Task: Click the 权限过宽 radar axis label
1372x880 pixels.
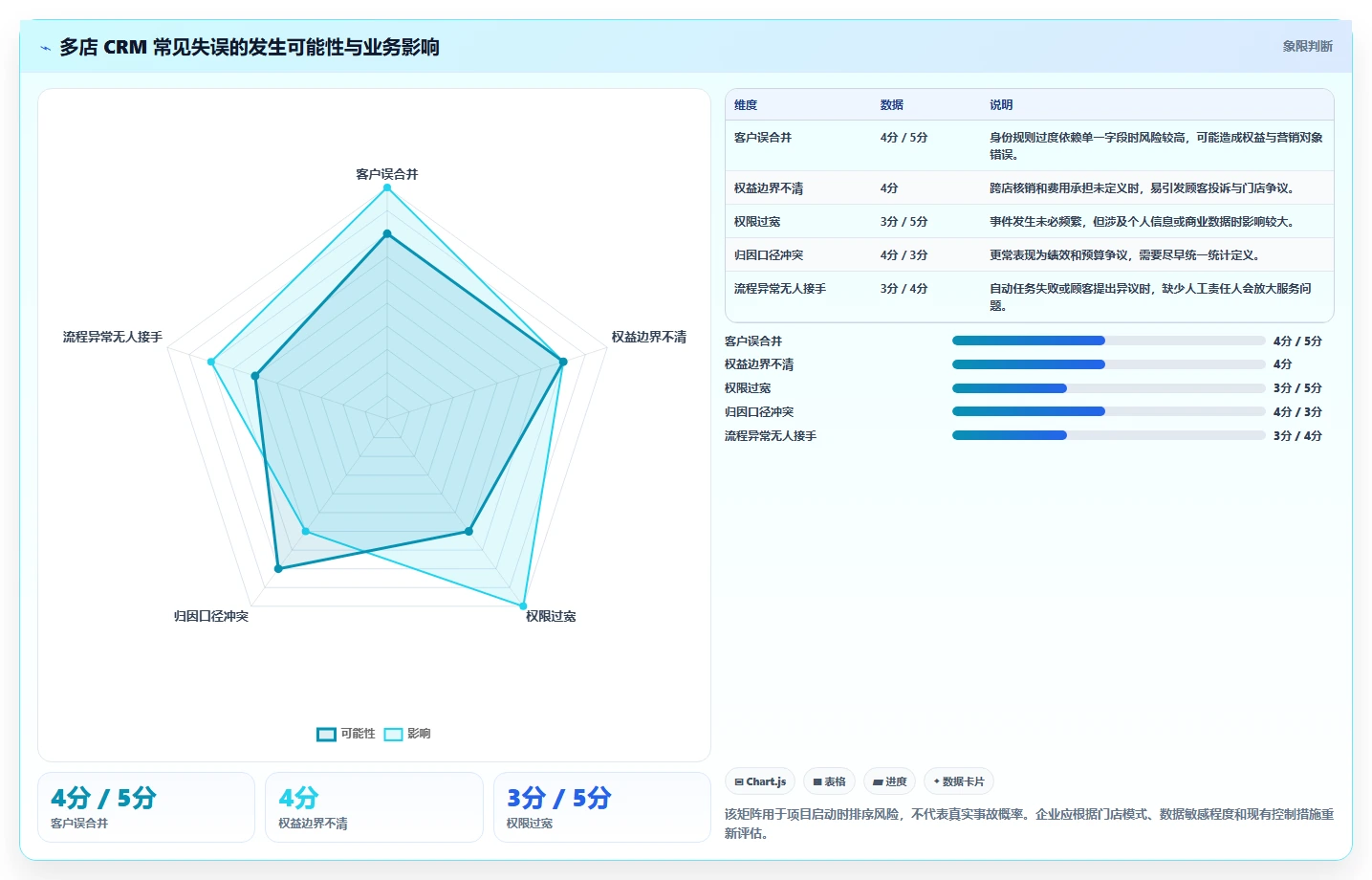Action: tap(551, 616)
